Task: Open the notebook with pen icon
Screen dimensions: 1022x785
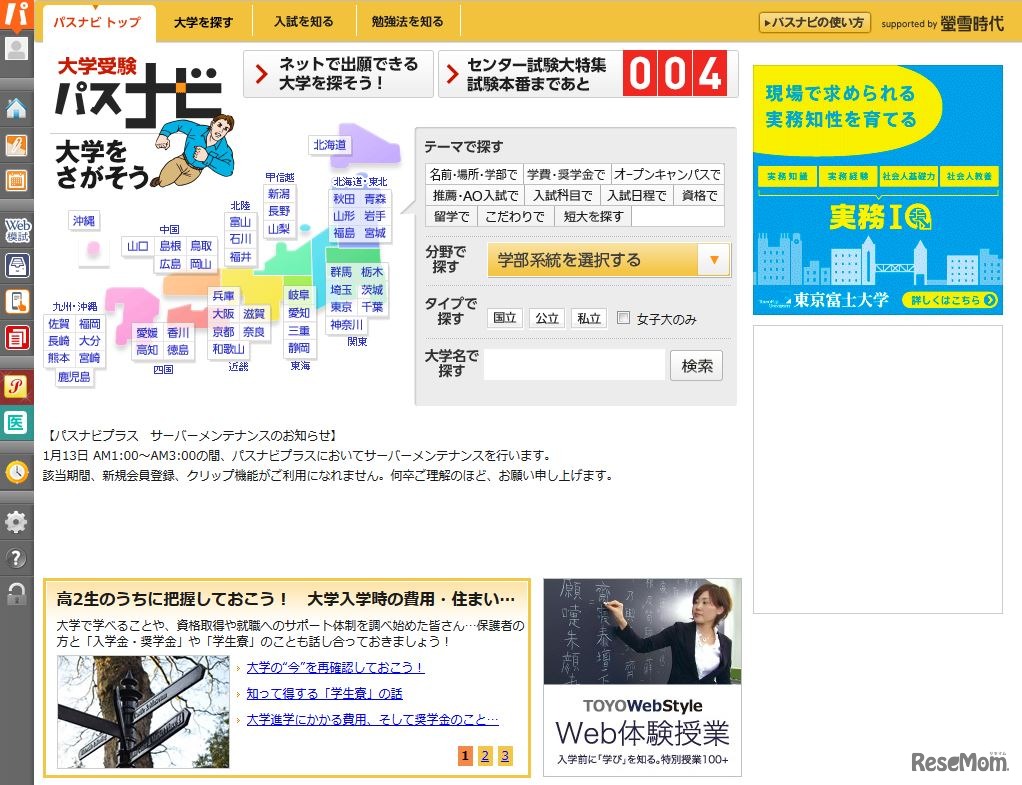Action: (x=16, y=145)
